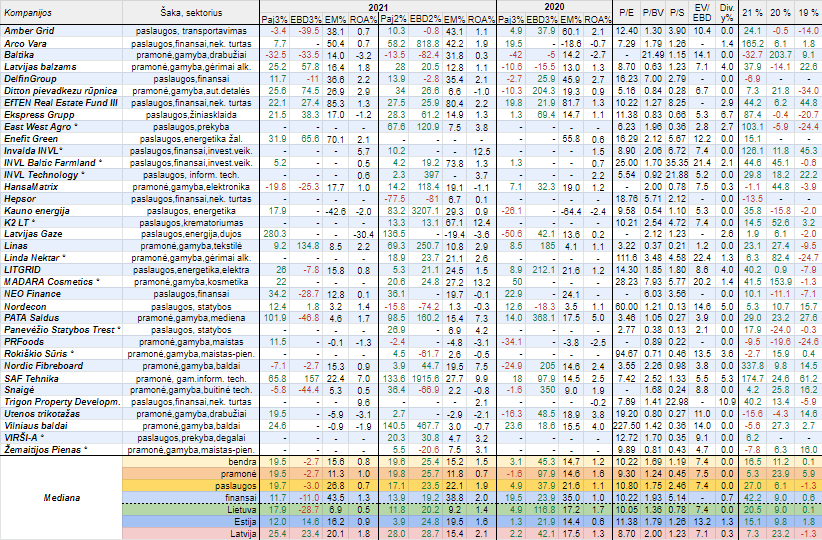Select Ditton pievadkezu rūpnica cell
Viewport: 822px width, 540px height.
[x=61, y=91]
